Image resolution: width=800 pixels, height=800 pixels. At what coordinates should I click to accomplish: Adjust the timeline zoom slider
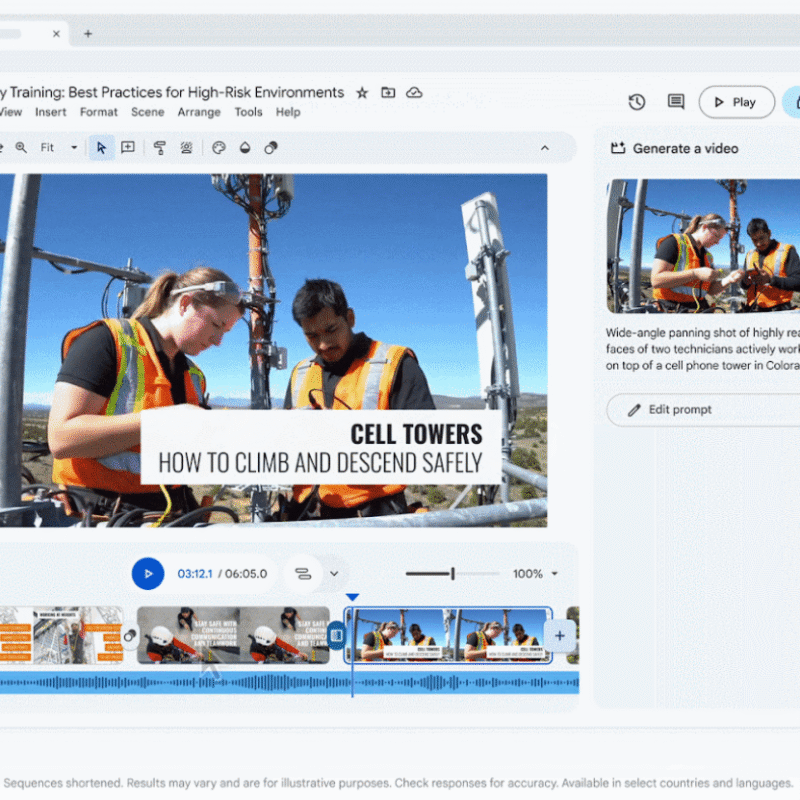[x=453, y=574]
